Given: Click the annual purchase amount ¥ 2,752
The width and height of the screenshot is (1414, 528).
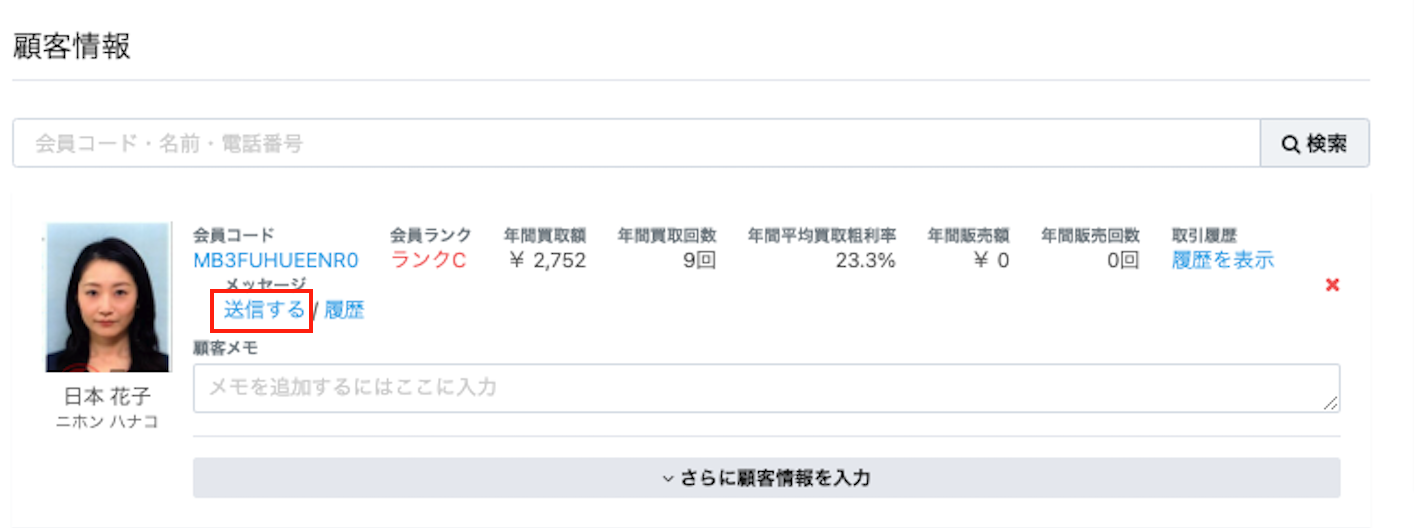Looking at the screenshot, I should [x=545, y=261].
